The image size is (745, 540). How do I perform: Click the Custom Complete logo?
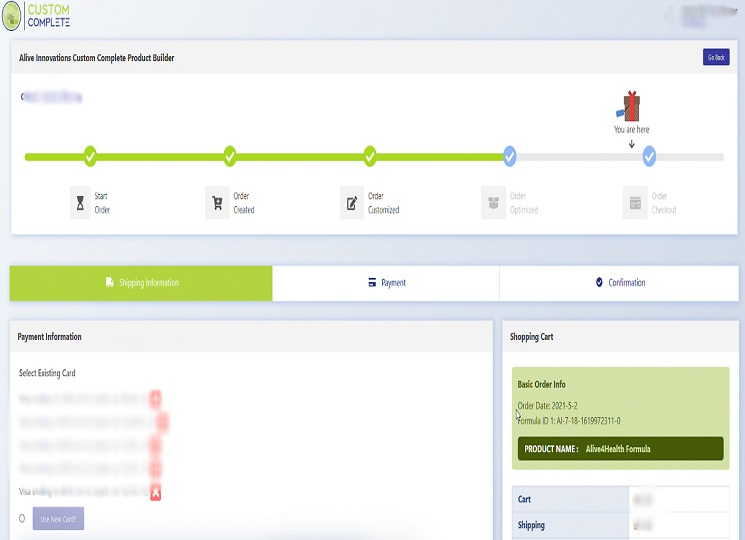[38, 16]
